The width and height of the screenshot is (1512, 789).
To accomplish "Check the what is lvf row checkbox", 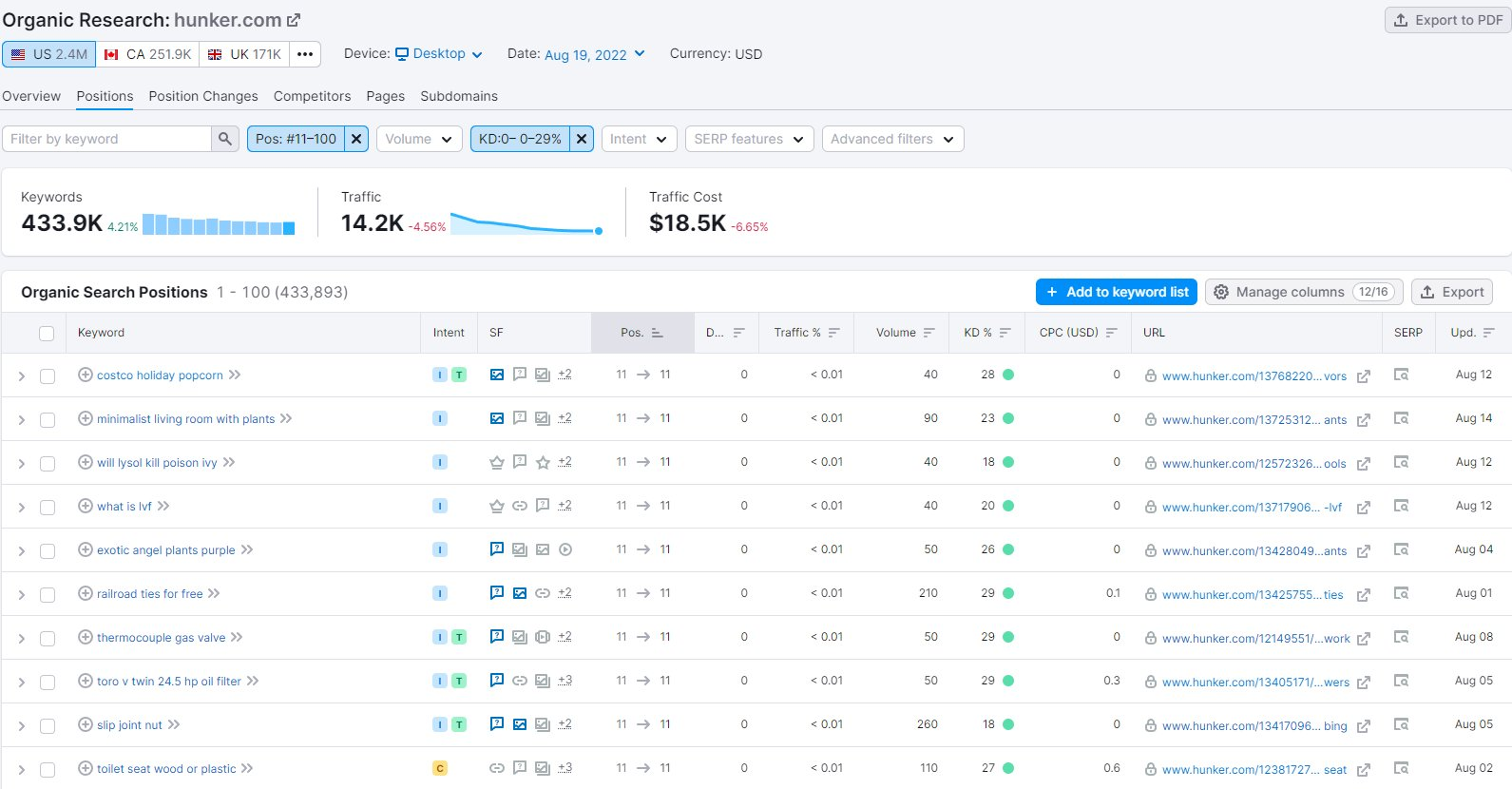I will tap(48, 508).
